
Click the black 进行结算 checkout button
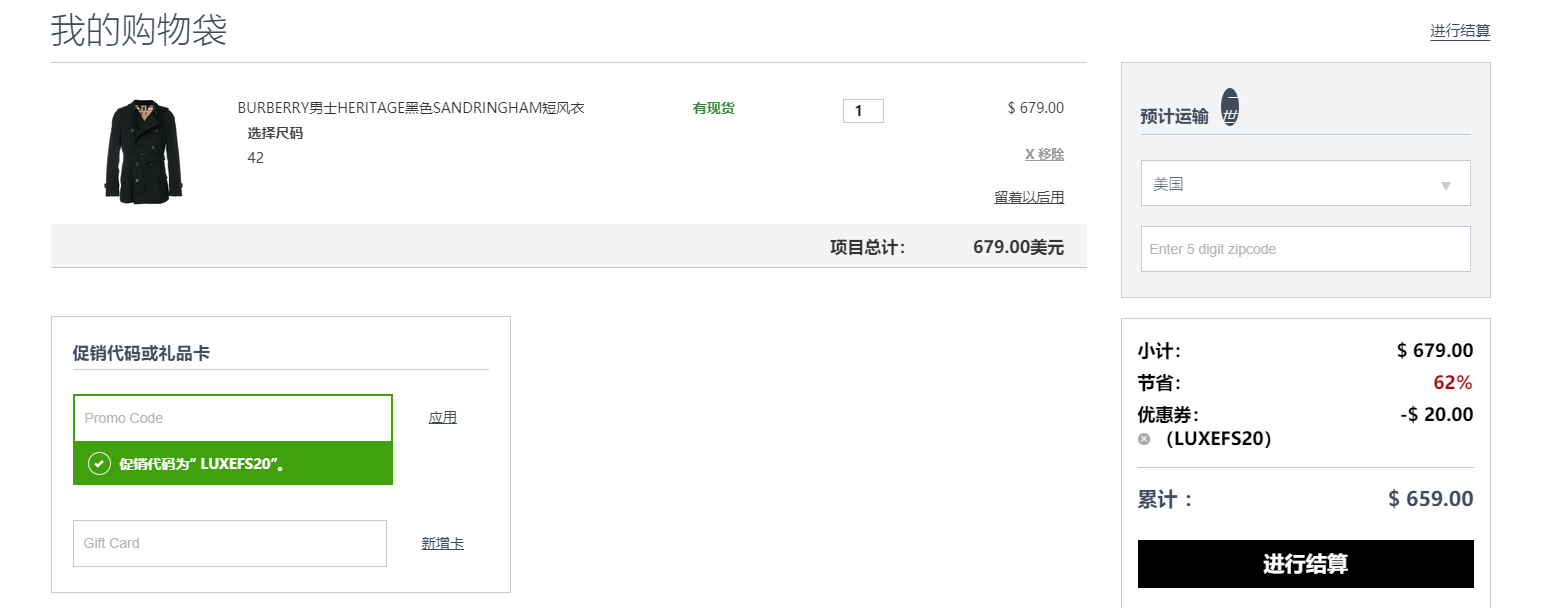pyautogui.click(x=1305, y=564)
